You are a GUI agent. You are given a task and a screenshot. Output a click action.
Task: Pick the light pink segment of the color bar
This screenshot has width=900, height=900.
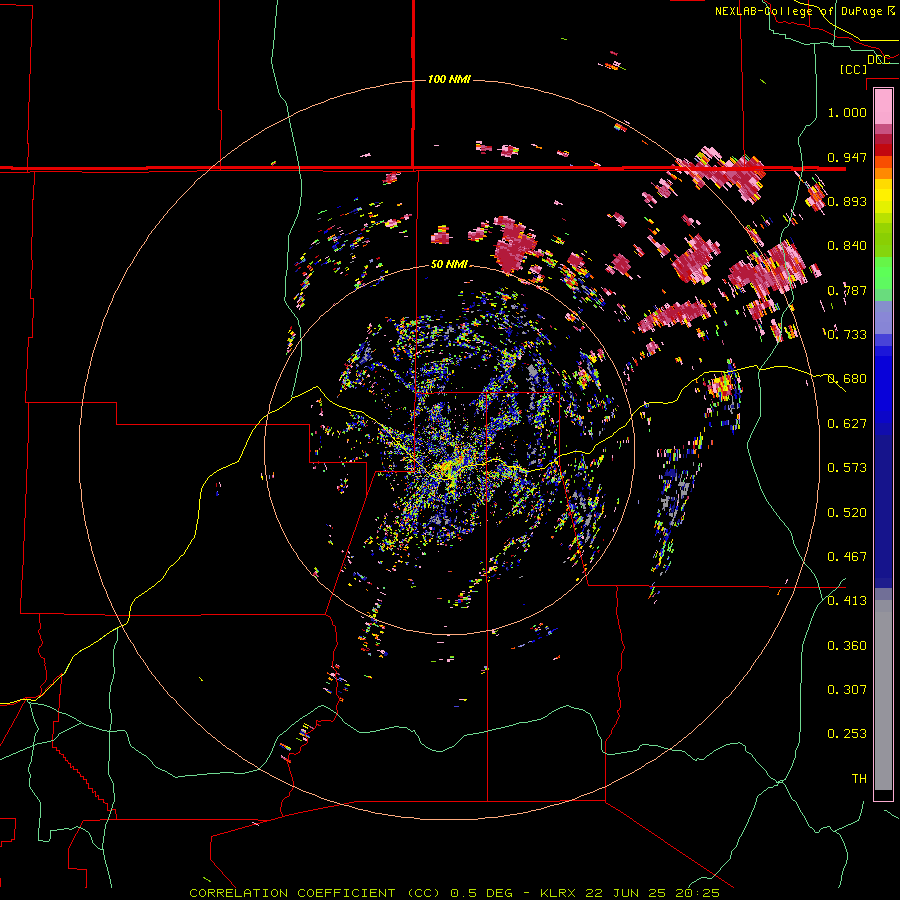(x=883, y=107)
